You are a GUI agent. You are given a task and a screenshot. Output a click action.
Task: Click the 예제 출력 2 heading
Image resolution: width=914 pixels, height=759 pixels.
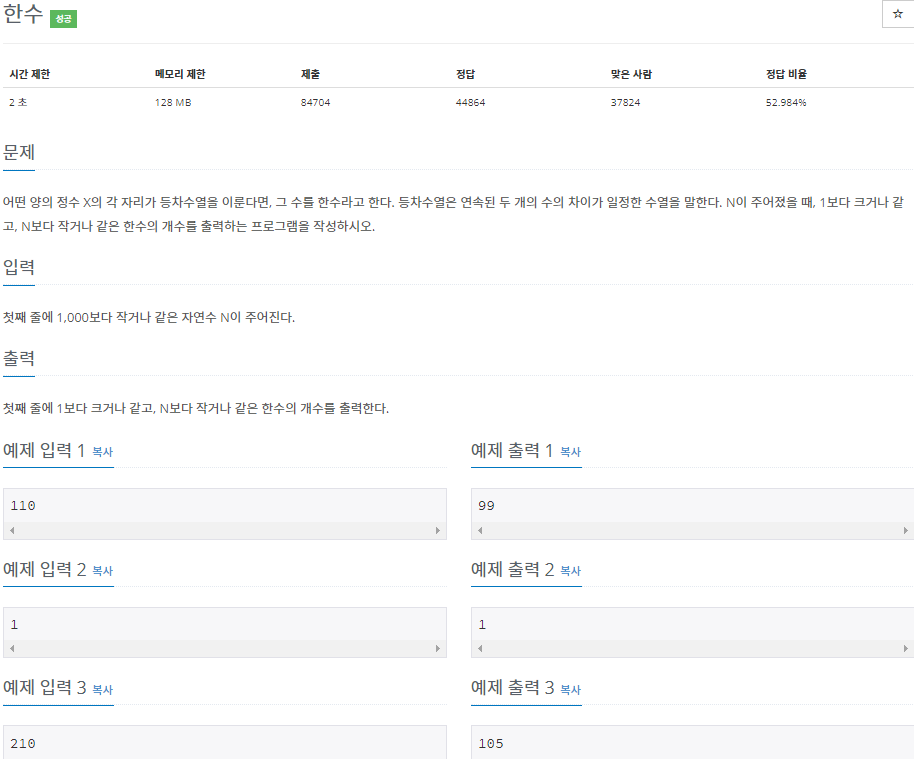513,570
